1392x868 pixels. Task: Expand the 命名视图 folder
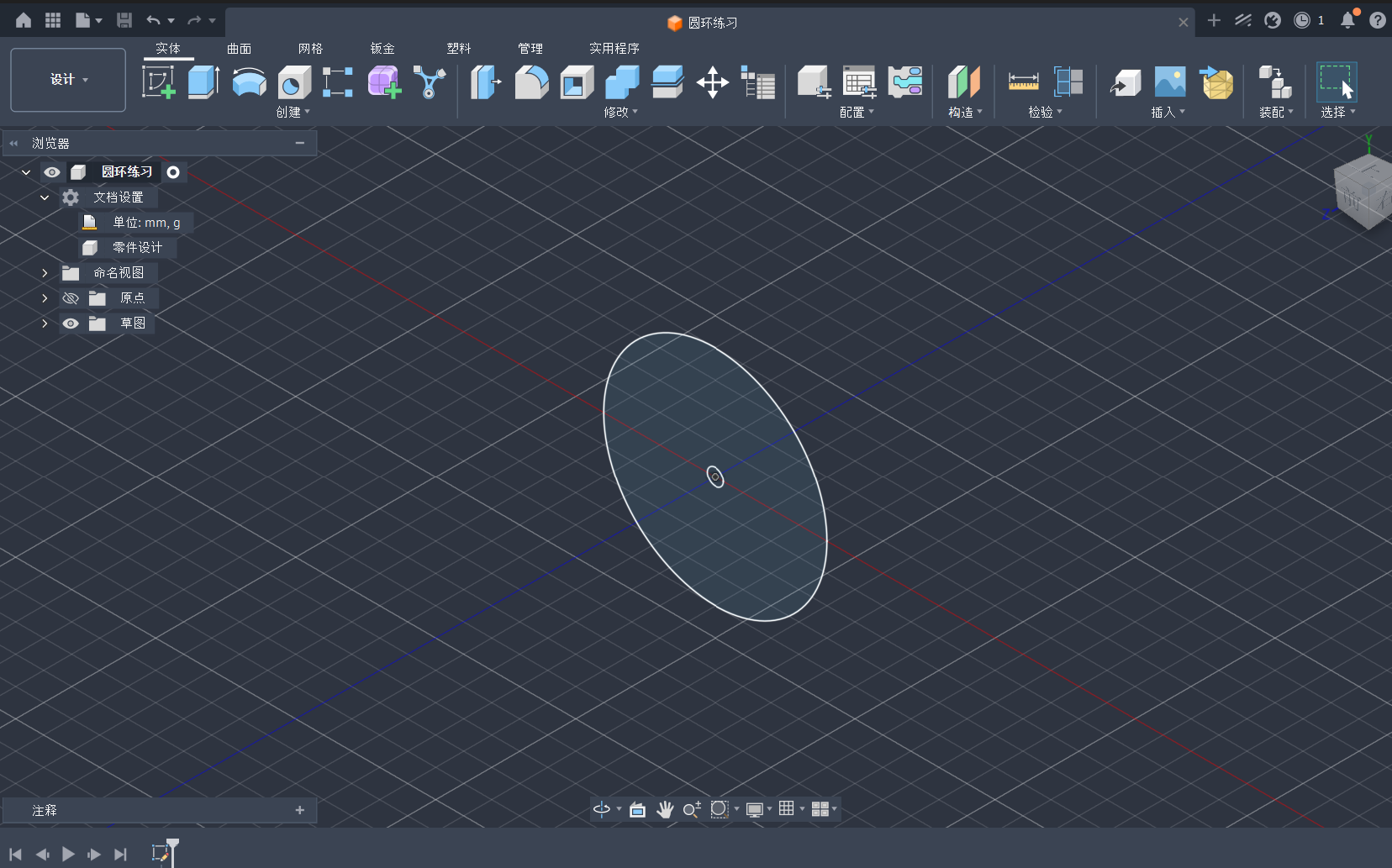point(45,273)
